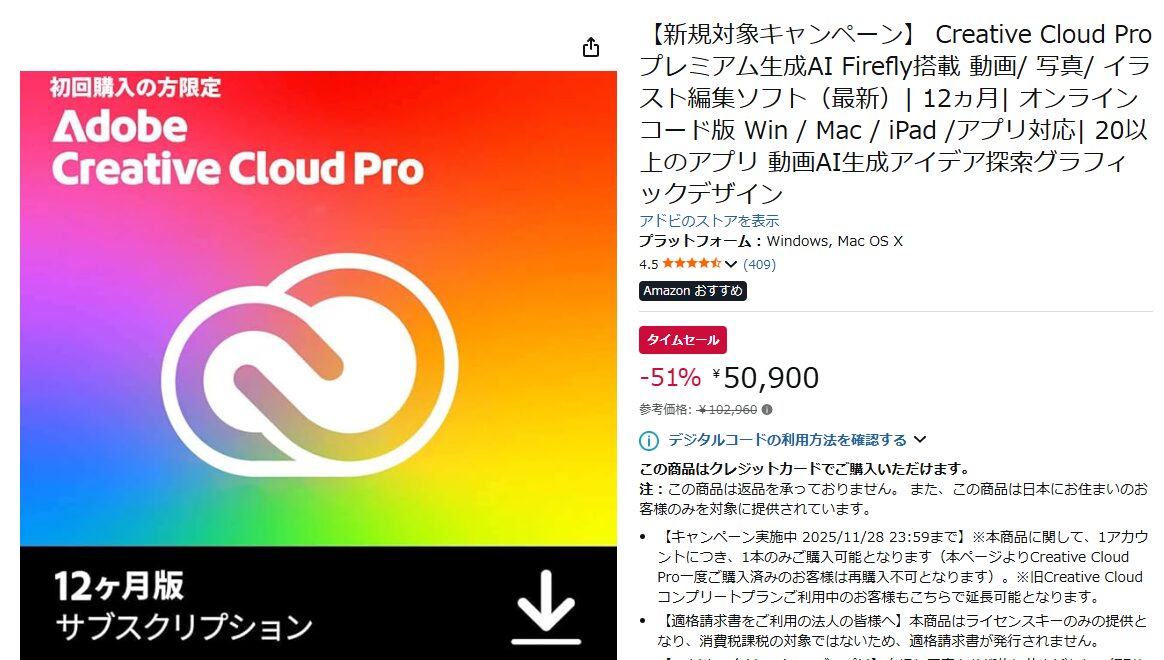The width and height of the screenshot is (1164, 660).
Task: Click the 12ヶ月版 subscription banner on image
Action: pyautogui.click(x=318, y=604)
